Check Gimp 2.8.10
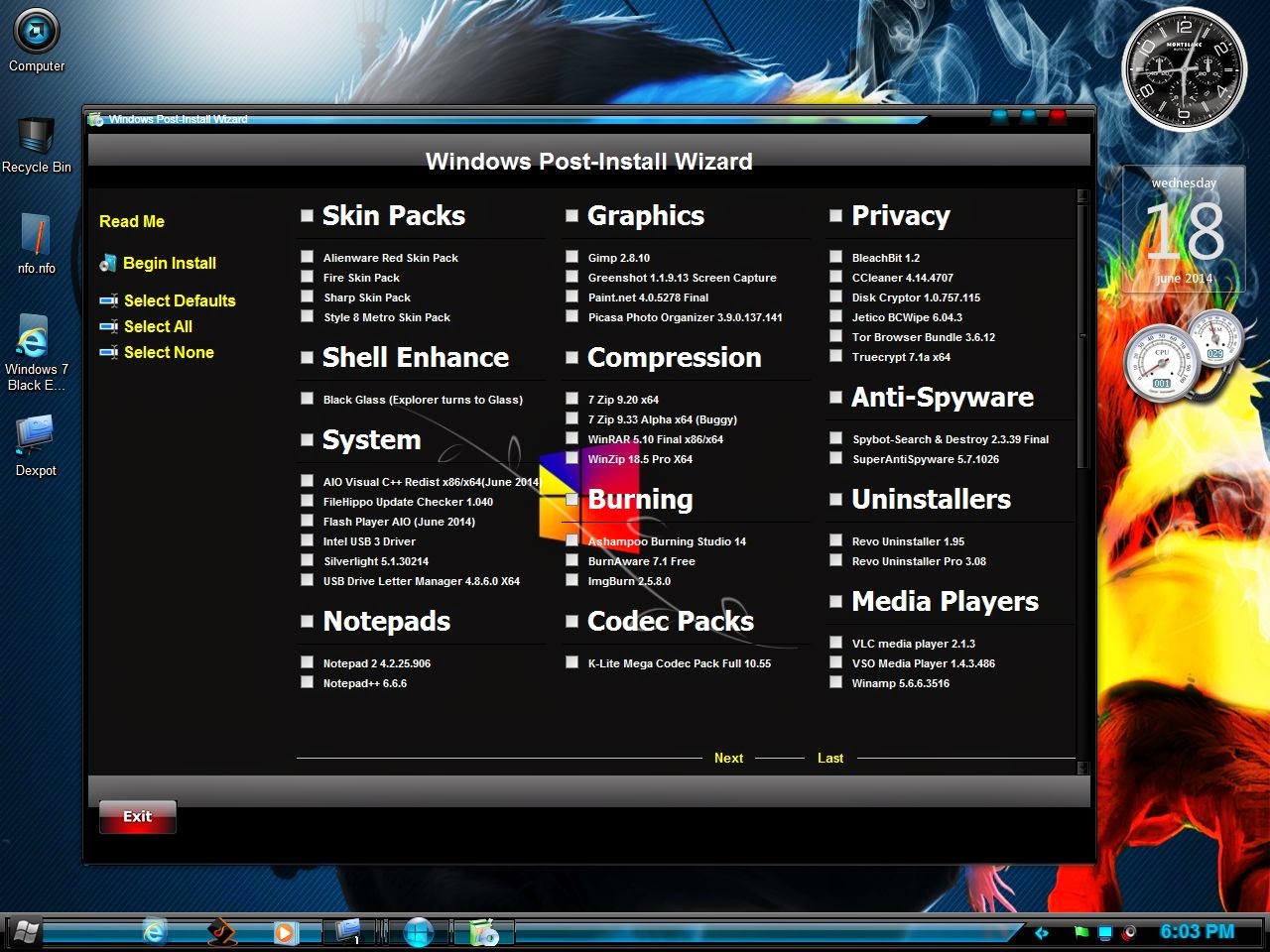This screenshot has width=1270, height=952. [572, 257]
